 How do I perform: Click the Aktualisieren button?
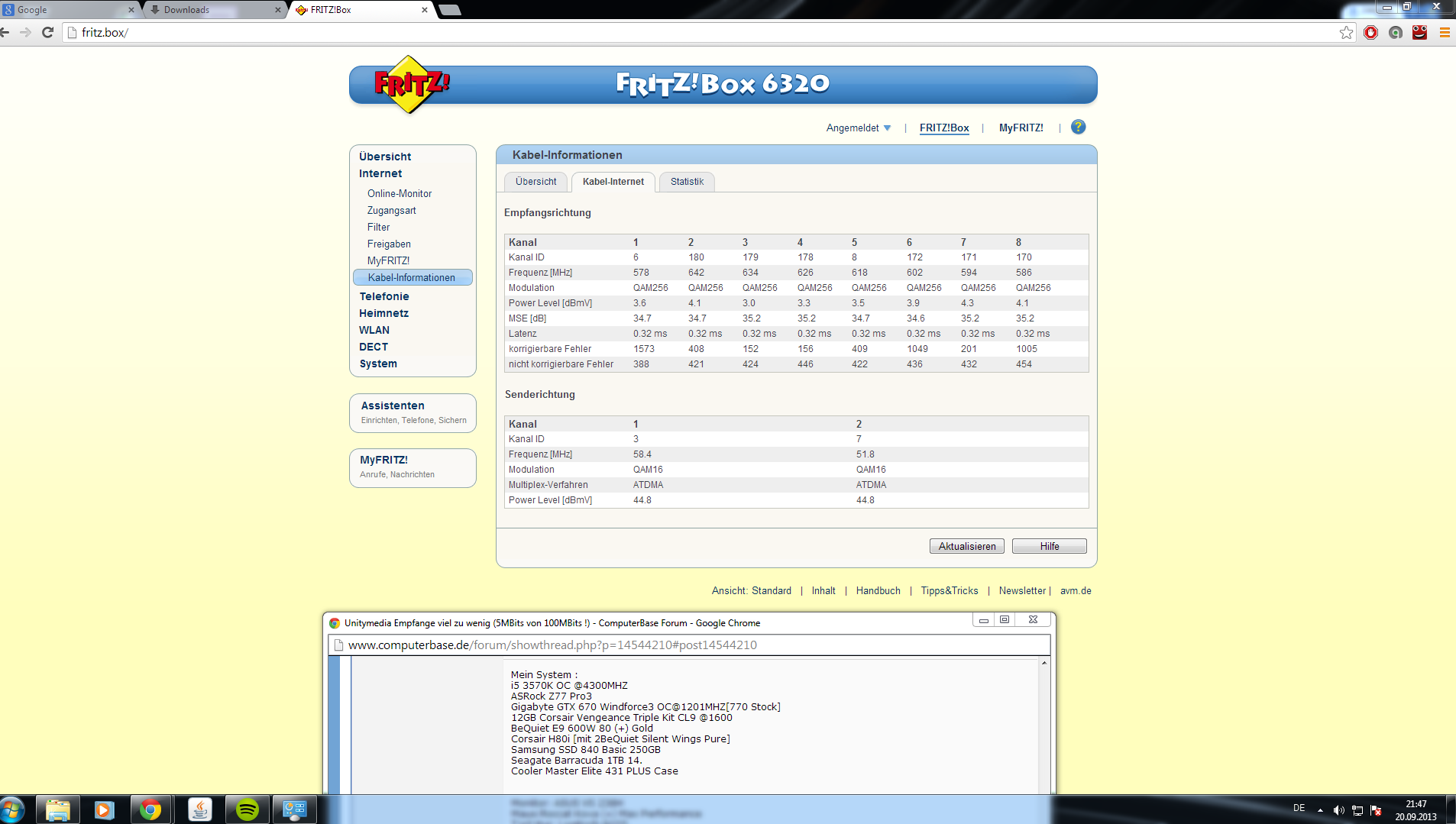pos(966,546)
